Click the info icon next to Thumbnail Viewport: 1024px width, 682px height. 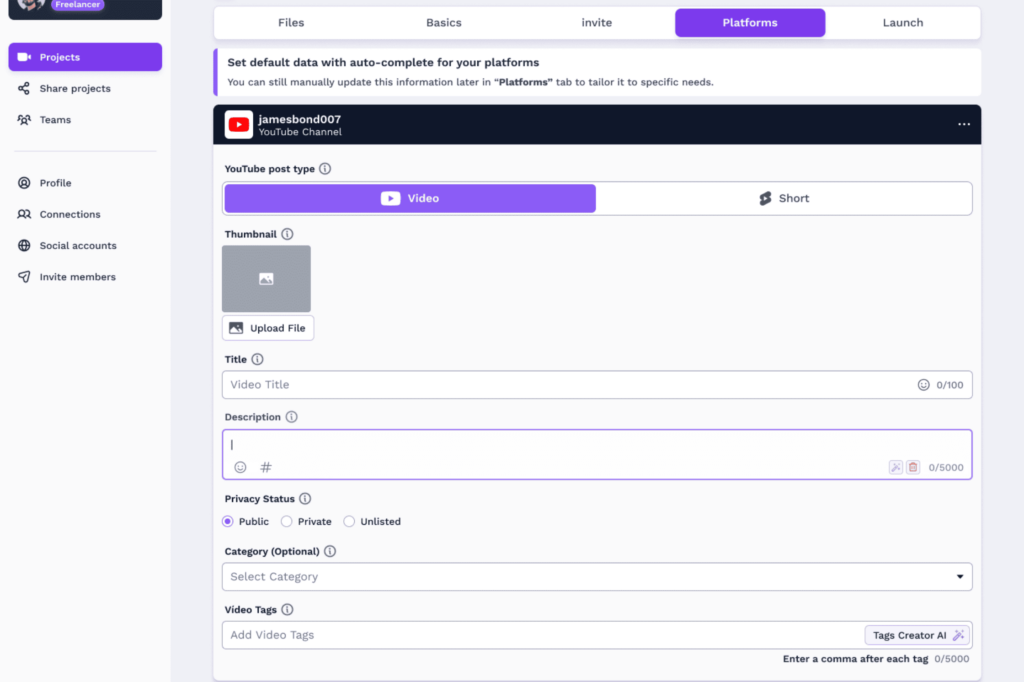tap(287, 233)
